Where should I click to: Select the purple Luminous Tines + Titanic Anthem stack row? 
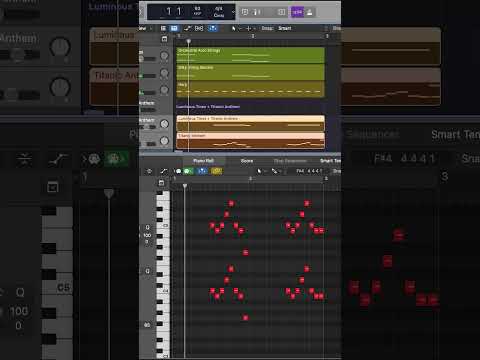[250, 107]
